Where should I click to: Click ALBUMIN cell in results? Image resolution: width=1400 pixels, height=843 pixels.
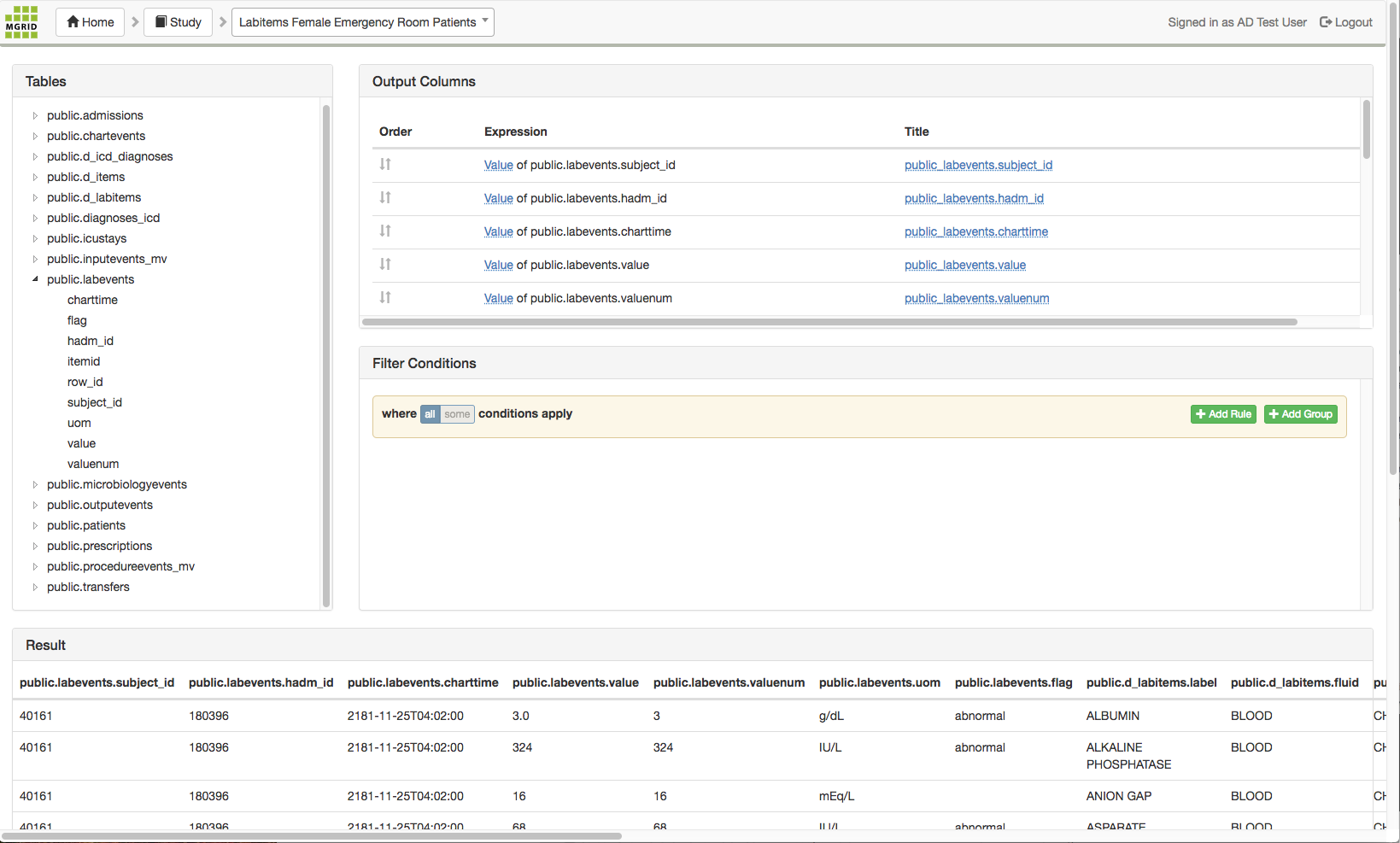1113,716
